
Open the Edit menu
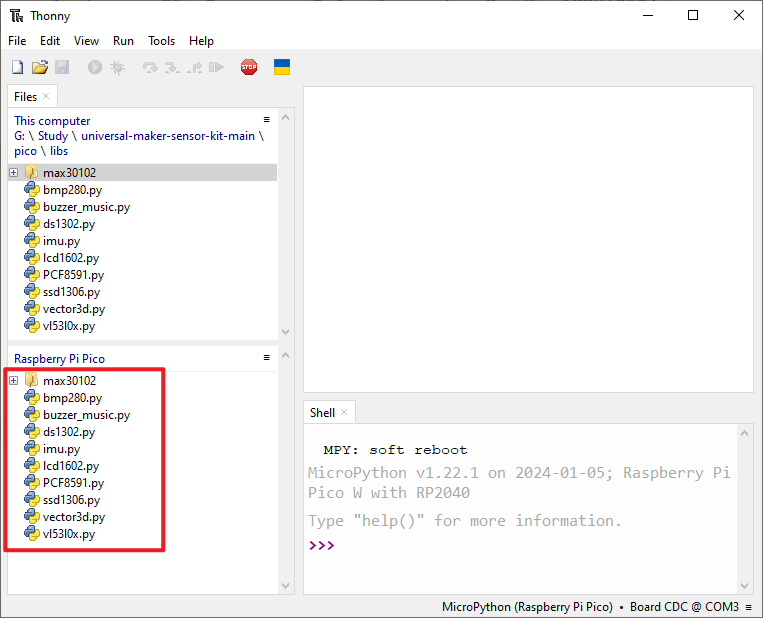point(50,41)
